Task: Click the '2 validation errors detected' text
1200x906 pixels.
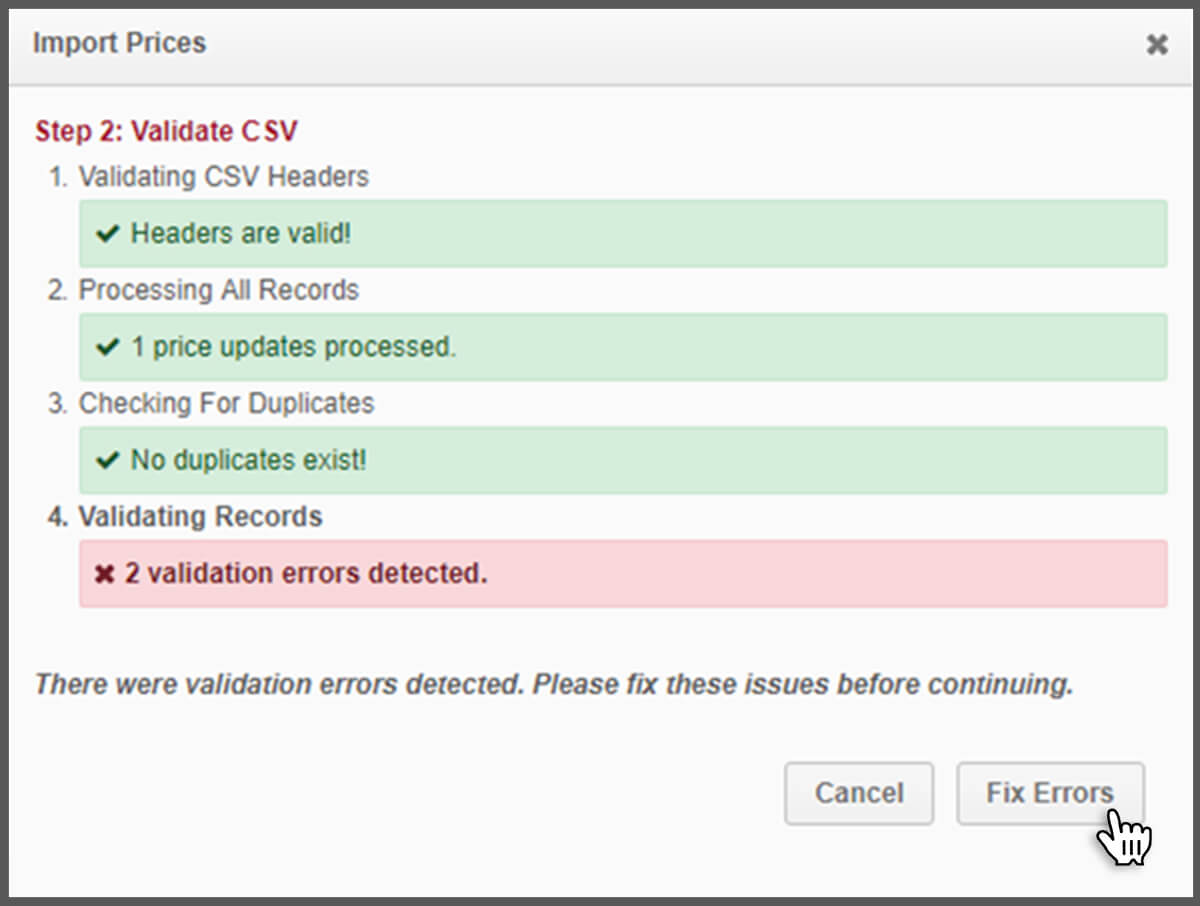Action: tap(307, 573)
